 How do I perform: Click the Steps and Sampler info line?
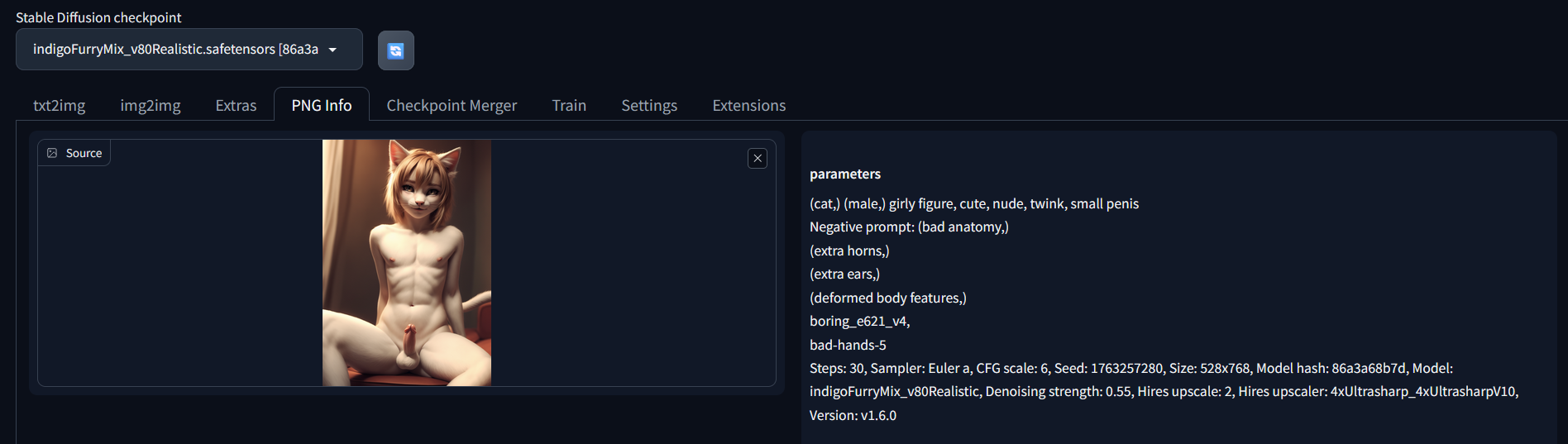click(x=1131, y=368)
